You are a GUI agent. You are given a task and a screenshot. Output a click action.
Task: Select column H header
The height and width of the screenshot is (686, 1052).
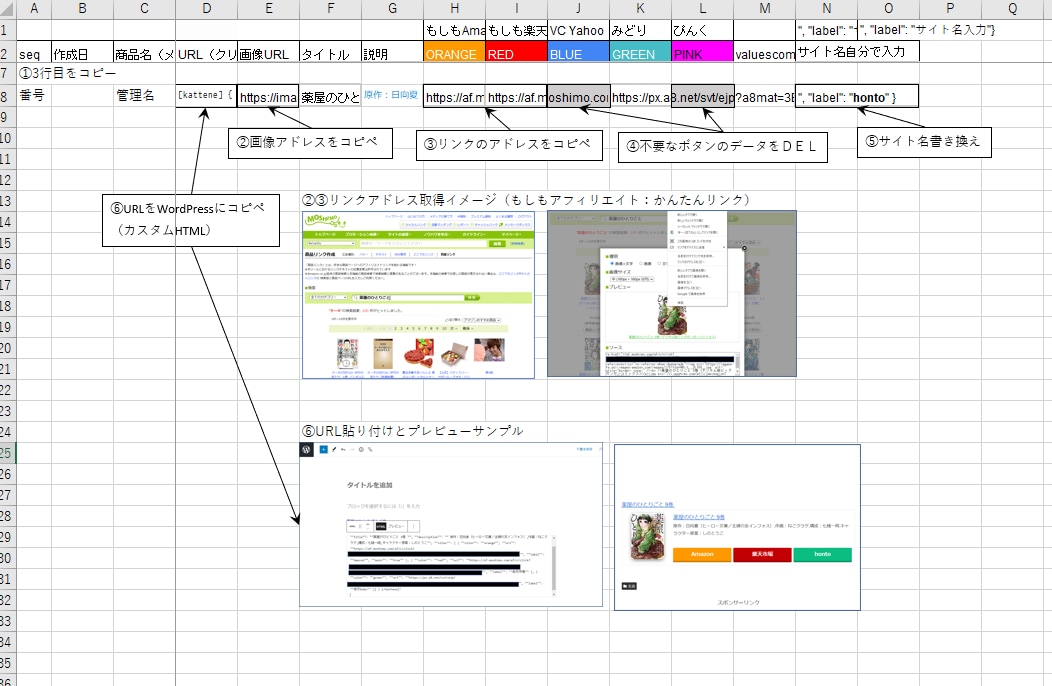tap(454, 9)
